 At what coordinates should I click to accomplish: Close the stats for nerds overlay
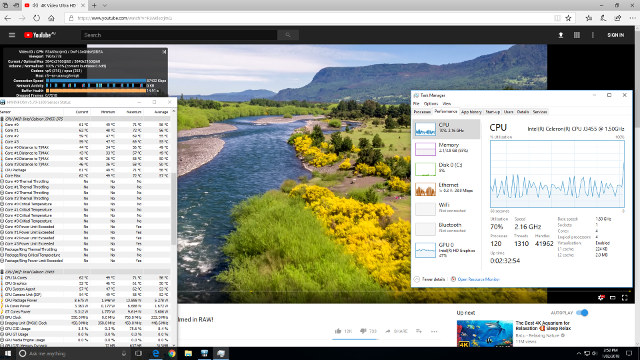tap(164, 52)
